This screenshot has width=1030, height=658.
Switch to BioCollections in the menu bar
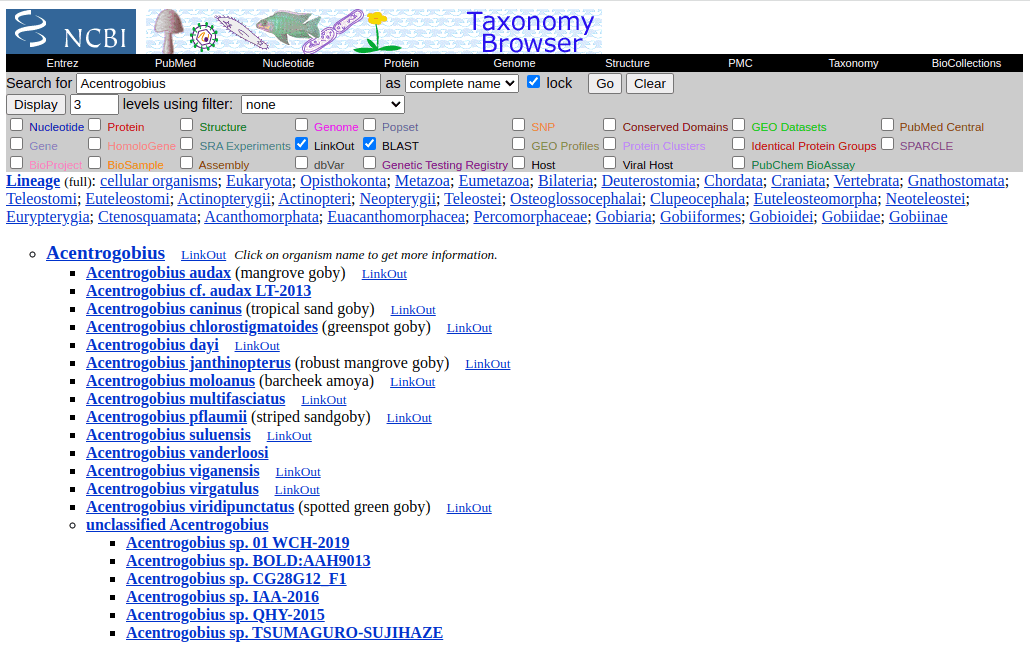(966, 63)
